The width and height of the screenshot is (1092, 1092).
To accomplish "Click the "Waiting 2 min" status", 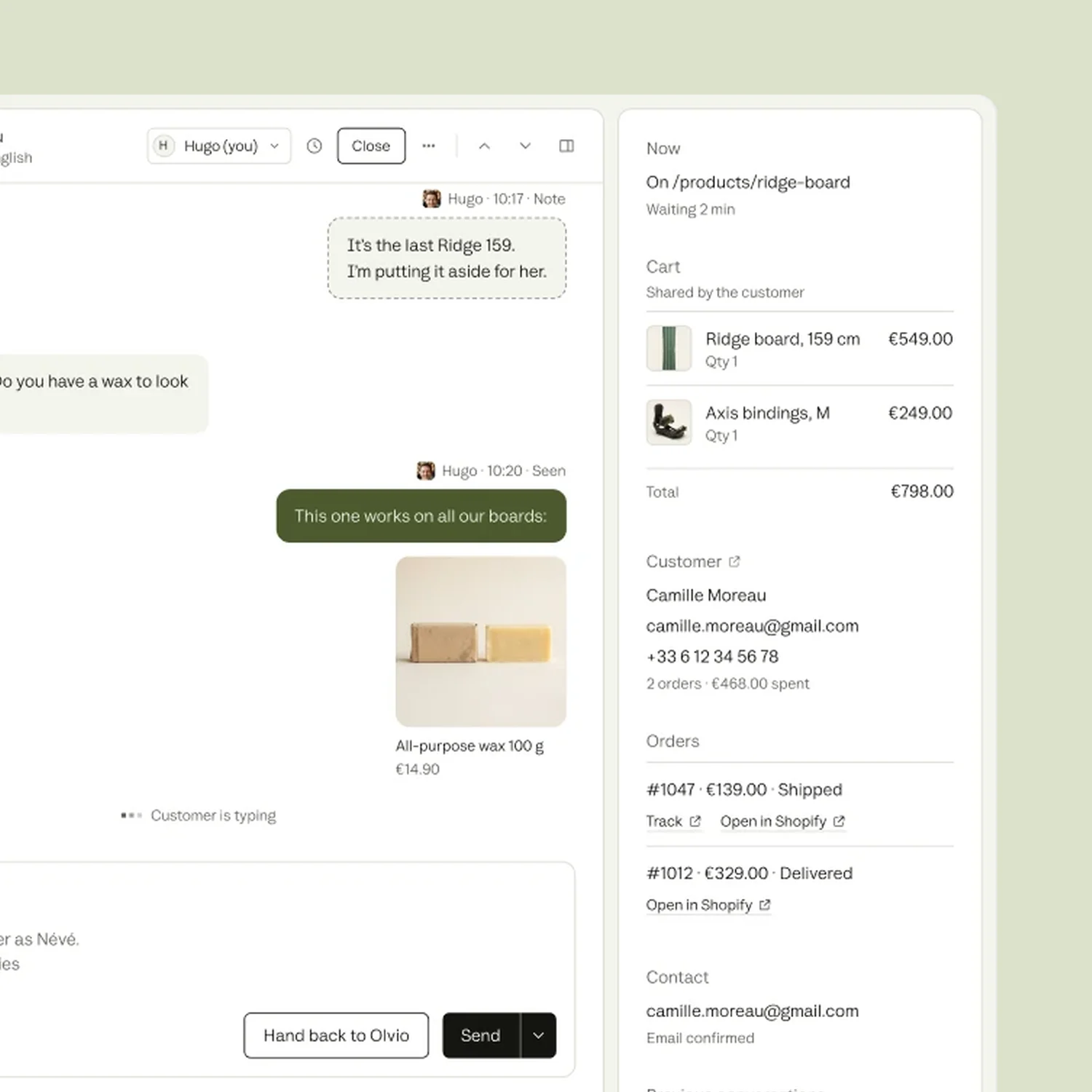I will coord(691,210).
